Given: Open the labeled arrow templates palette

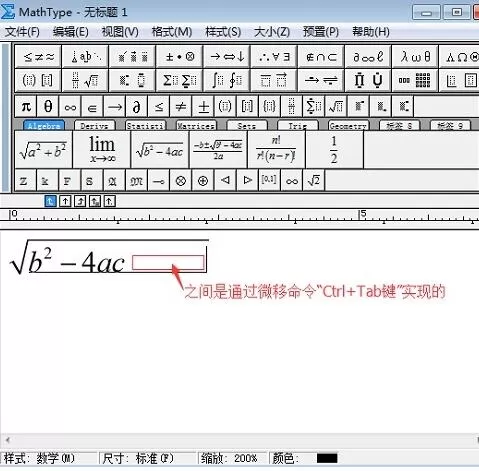Looking at the screenshot, I should pyautogui.click(x=321, y=80).
